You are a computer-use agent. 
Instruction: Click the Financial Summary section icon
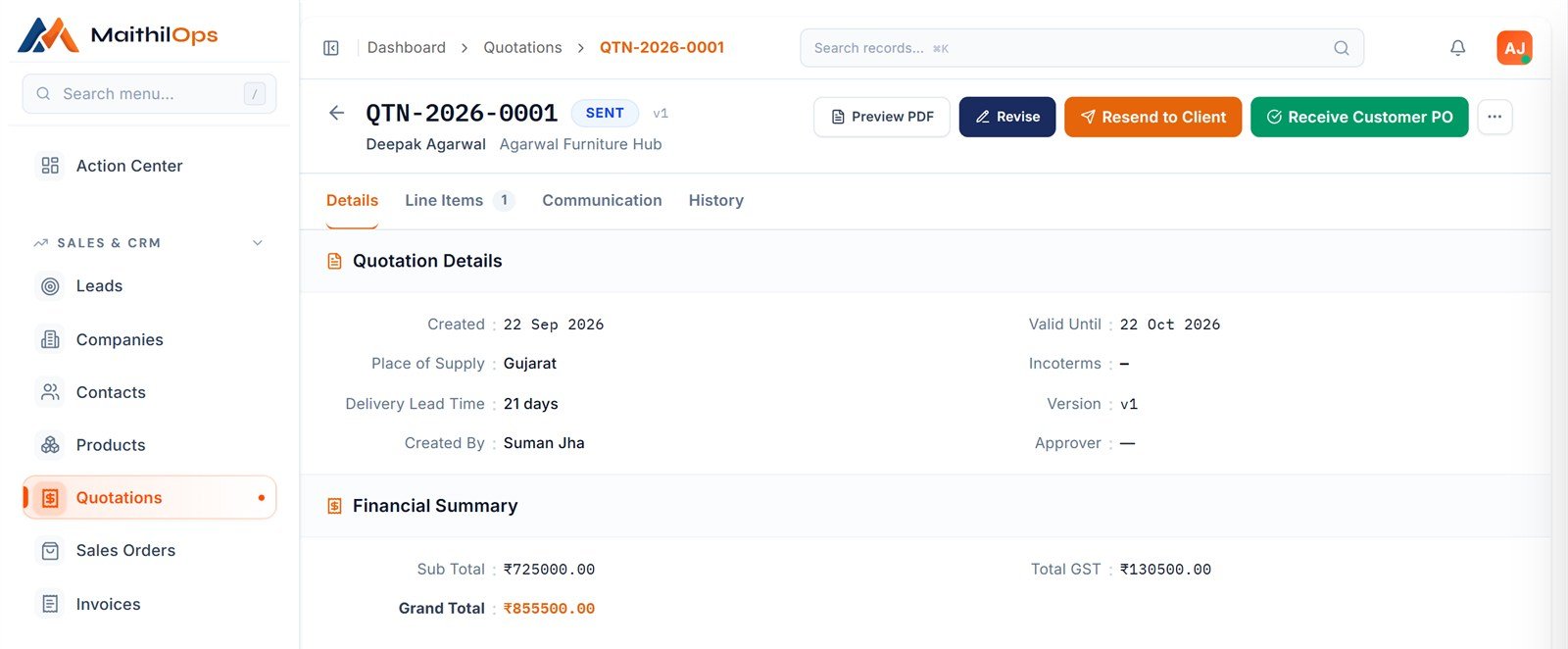[x=334, y=506]
